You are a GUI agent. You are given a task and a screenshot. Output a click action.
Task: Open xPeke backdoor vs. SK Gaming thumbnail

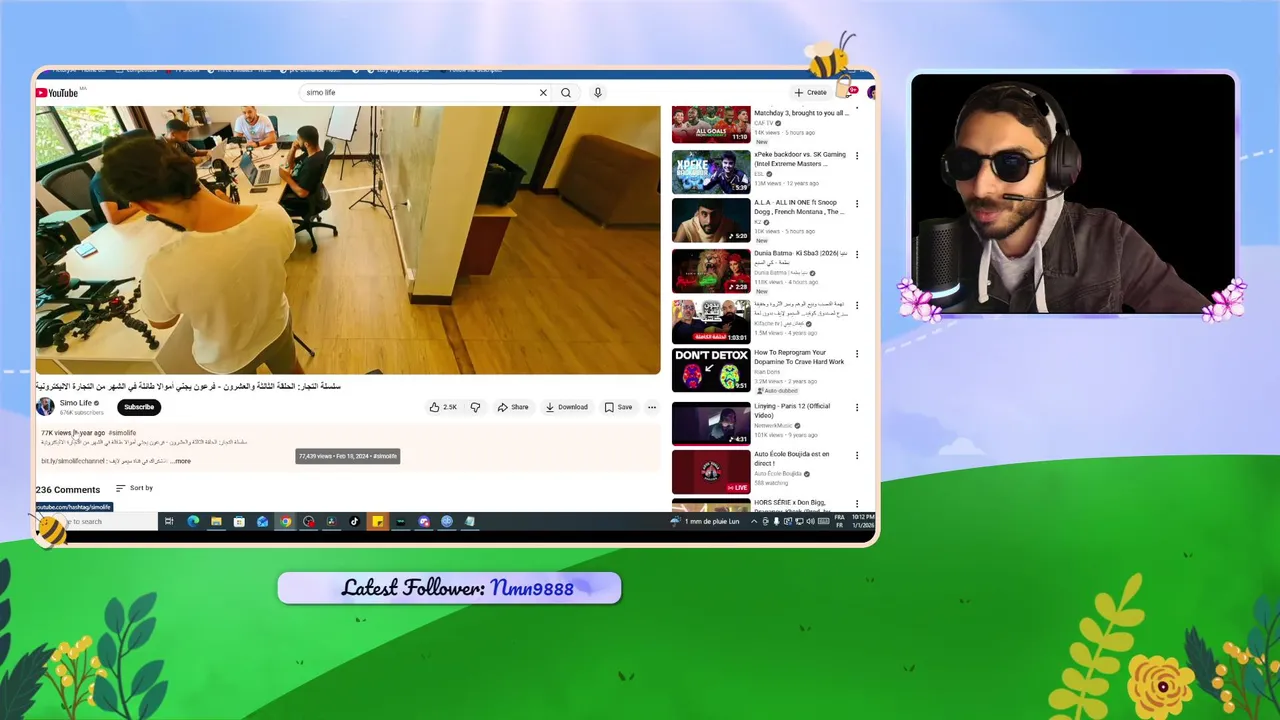pyautogui.click(x=711, y=173)
